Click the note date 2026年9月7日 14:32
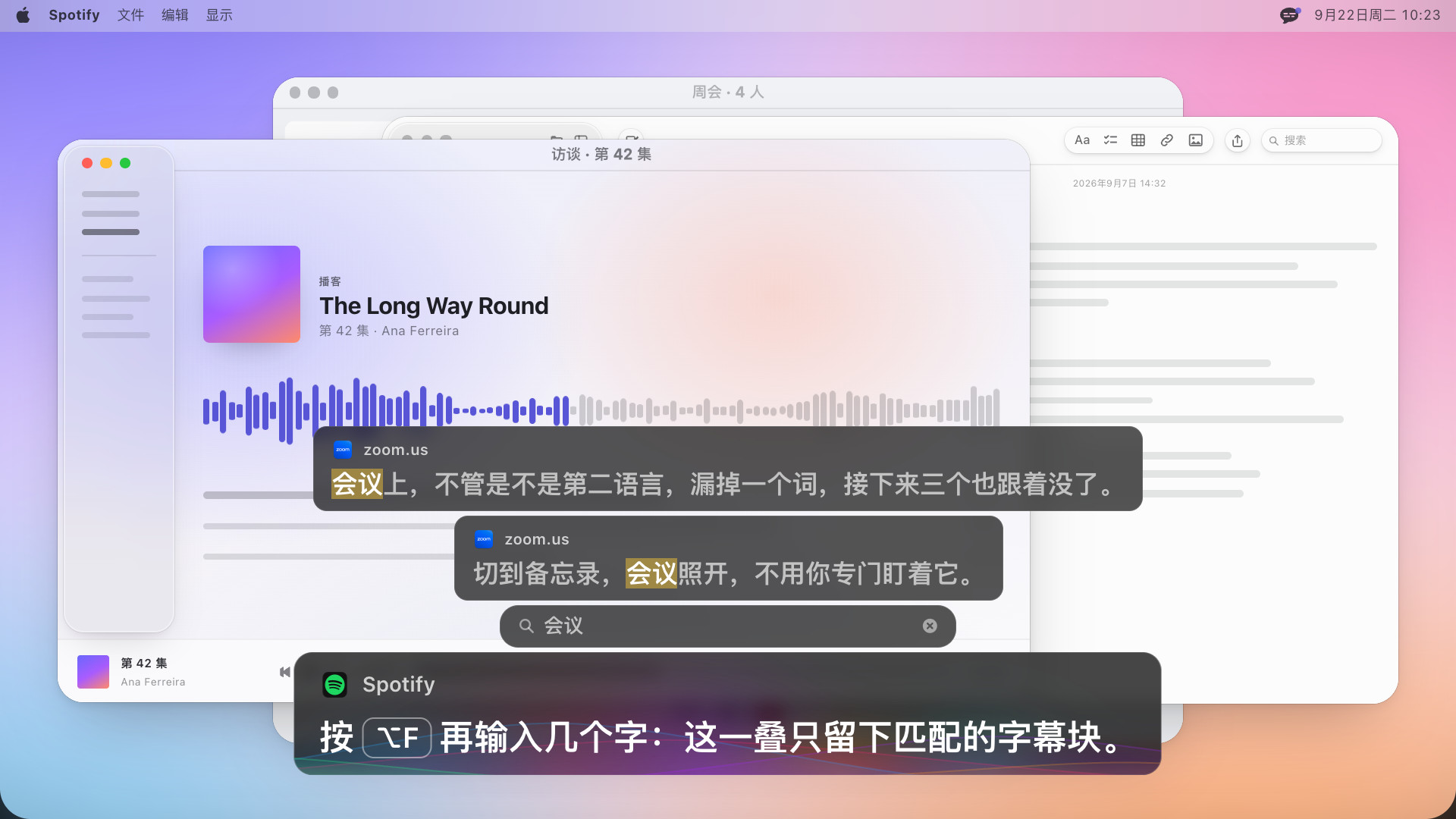The height and width of the screenshot is (819, 1456). point(1119,184)
